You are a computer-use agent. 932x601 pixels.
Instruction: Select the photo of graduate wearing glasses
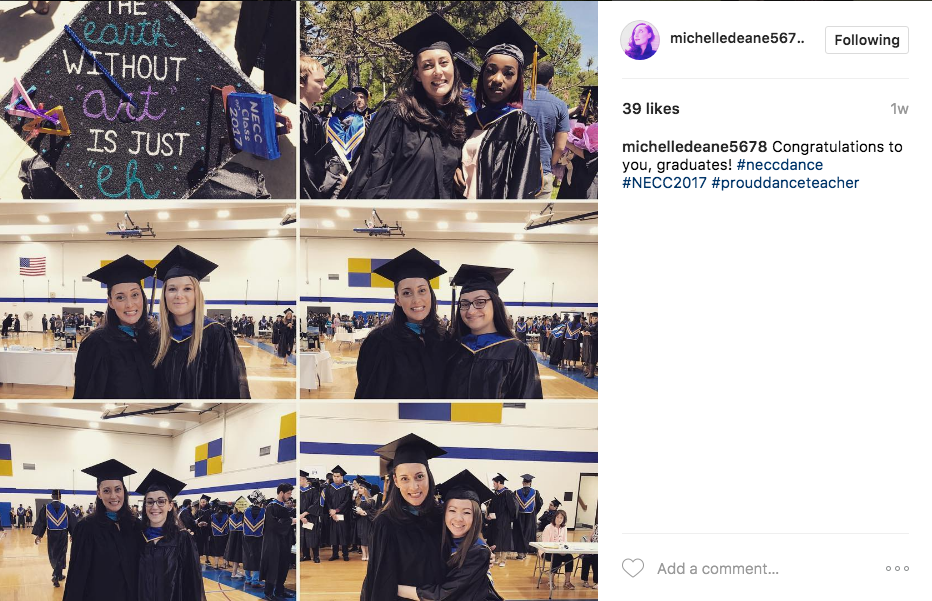coord(449,300)
